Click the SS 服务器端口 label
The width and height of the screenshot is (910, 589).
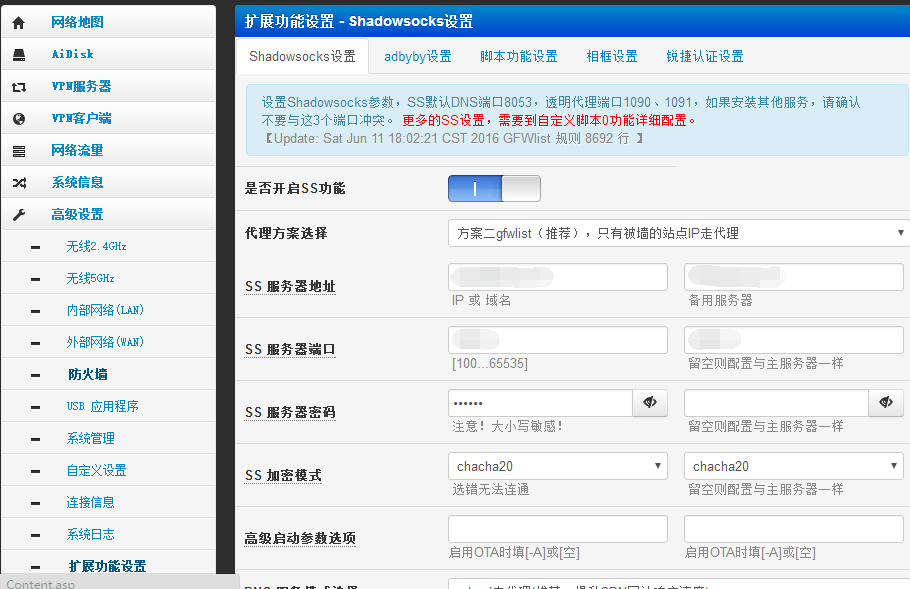point(290,349)
